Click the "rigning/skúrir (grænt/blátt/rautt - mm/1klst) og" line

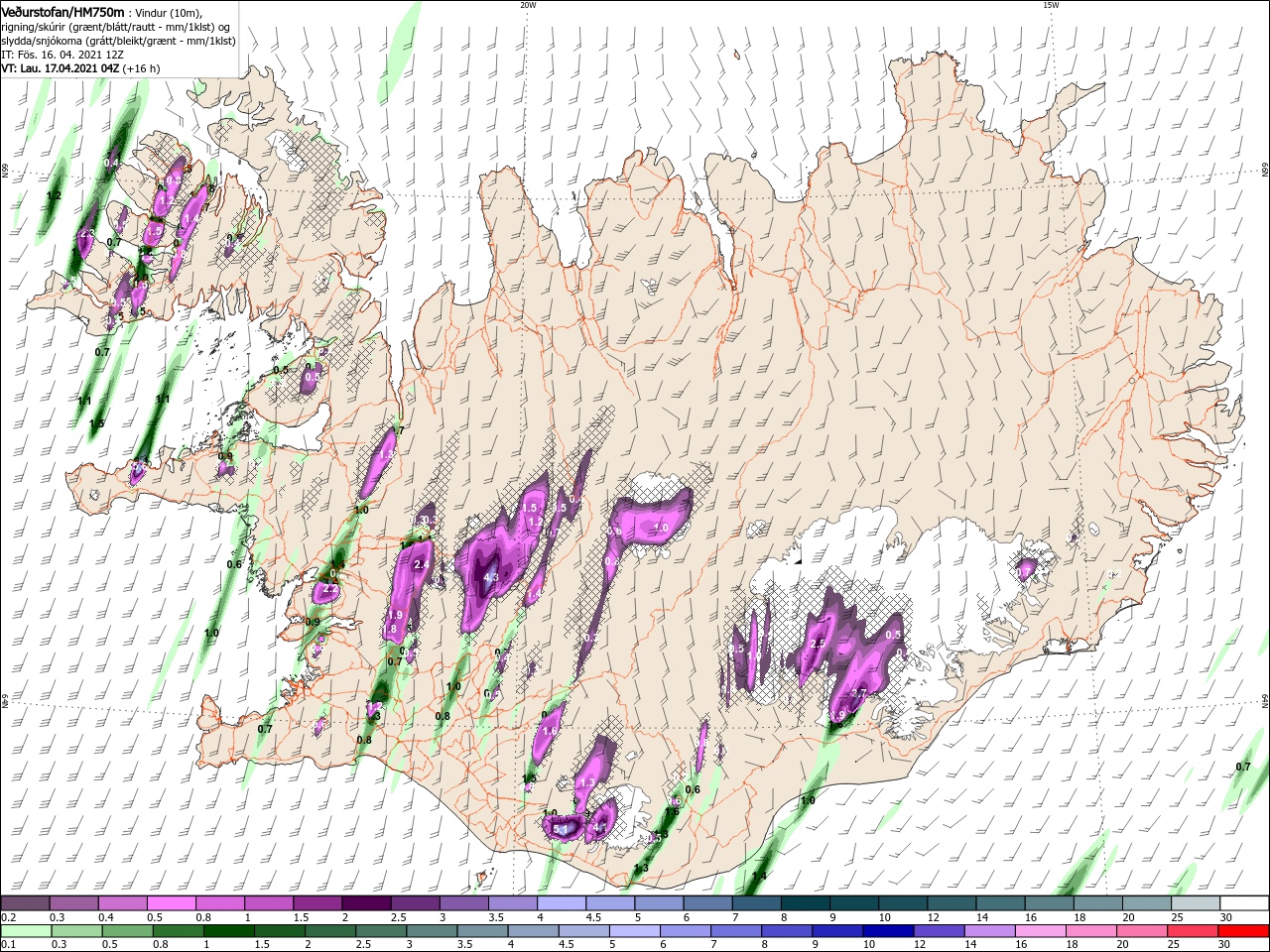(x=116, y=28)
